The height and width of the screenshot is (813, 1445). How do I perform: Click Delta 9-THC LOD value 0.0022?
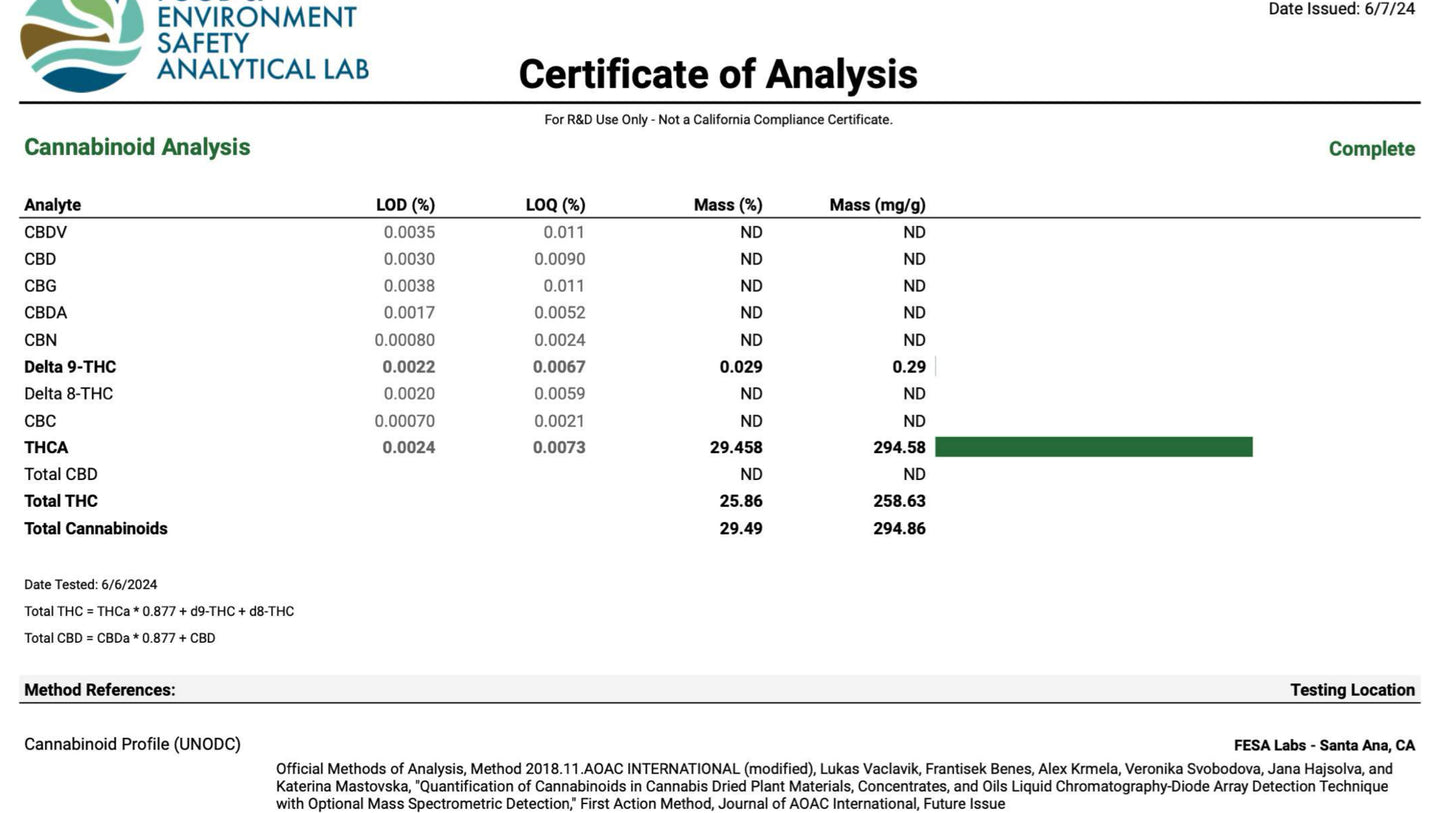point(409,367)
